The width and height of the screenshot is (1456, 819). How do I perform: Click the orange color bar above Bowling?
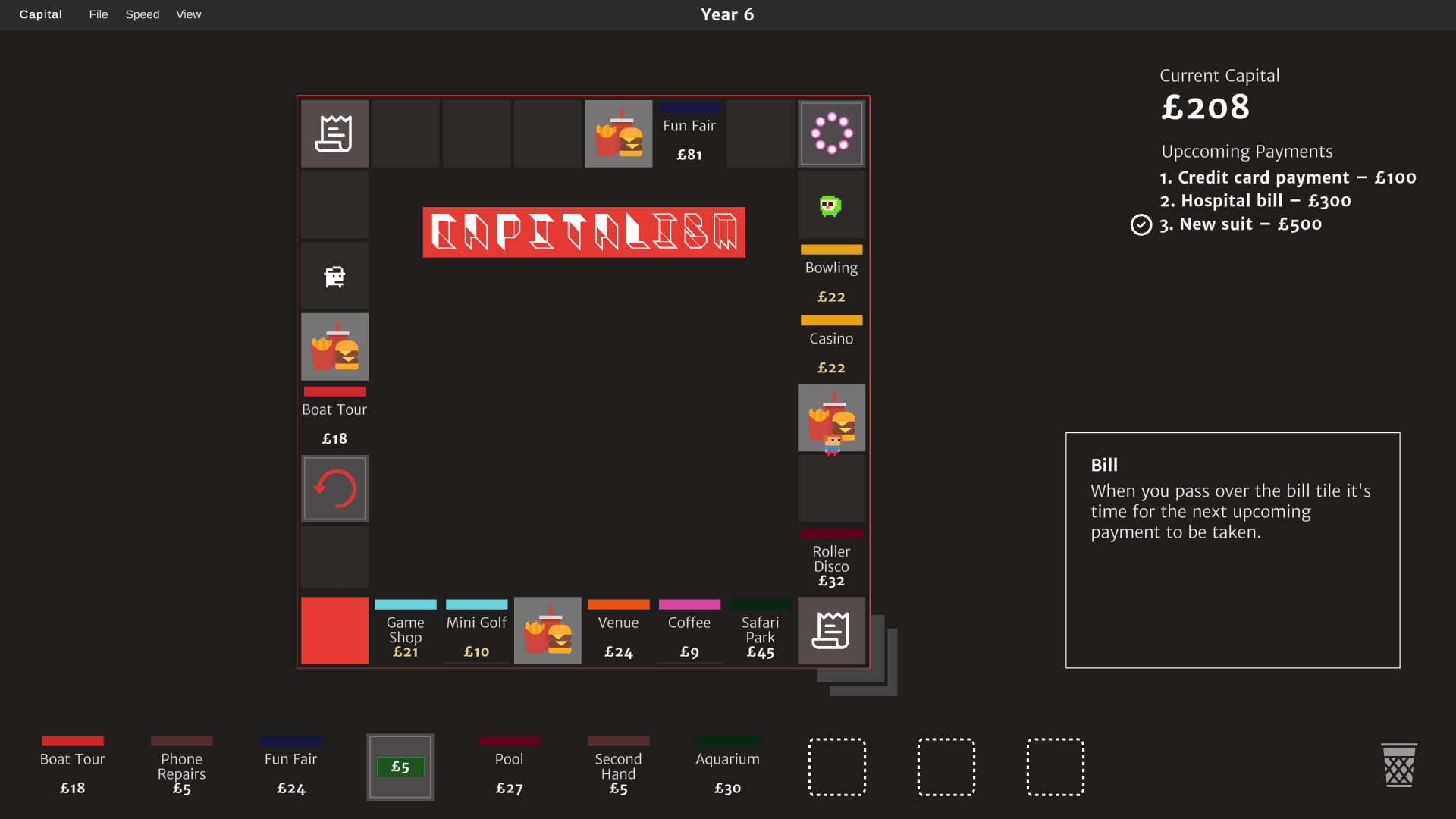pyautogui.click(x=831, y=249)
